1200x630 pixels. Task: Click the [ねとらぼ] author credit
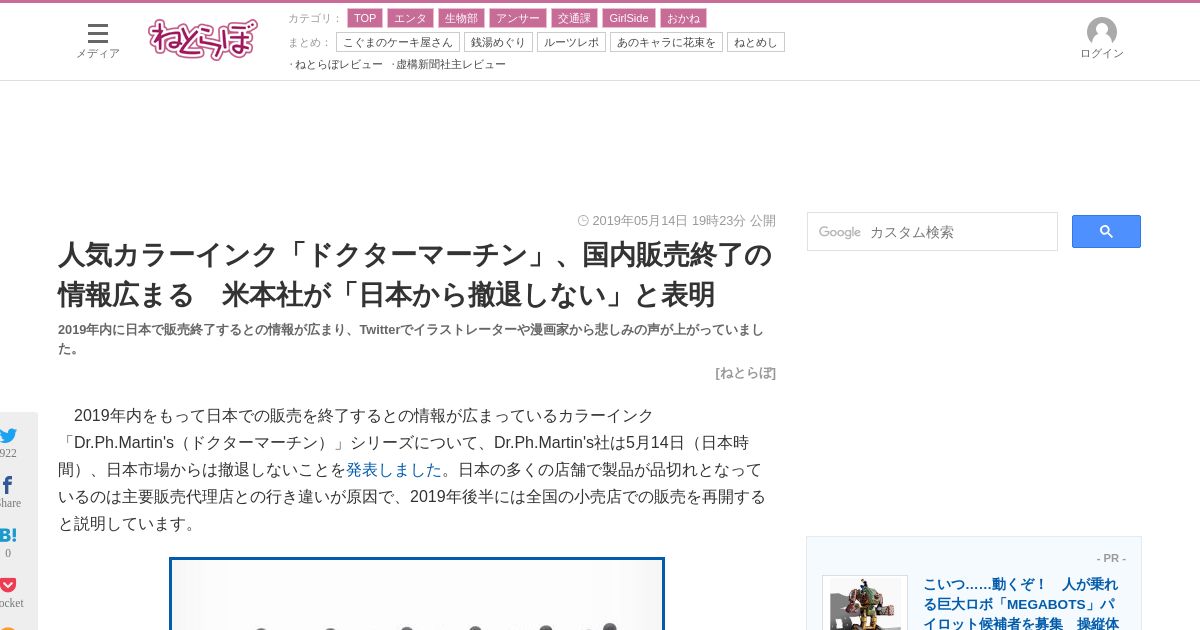(745, 373)
